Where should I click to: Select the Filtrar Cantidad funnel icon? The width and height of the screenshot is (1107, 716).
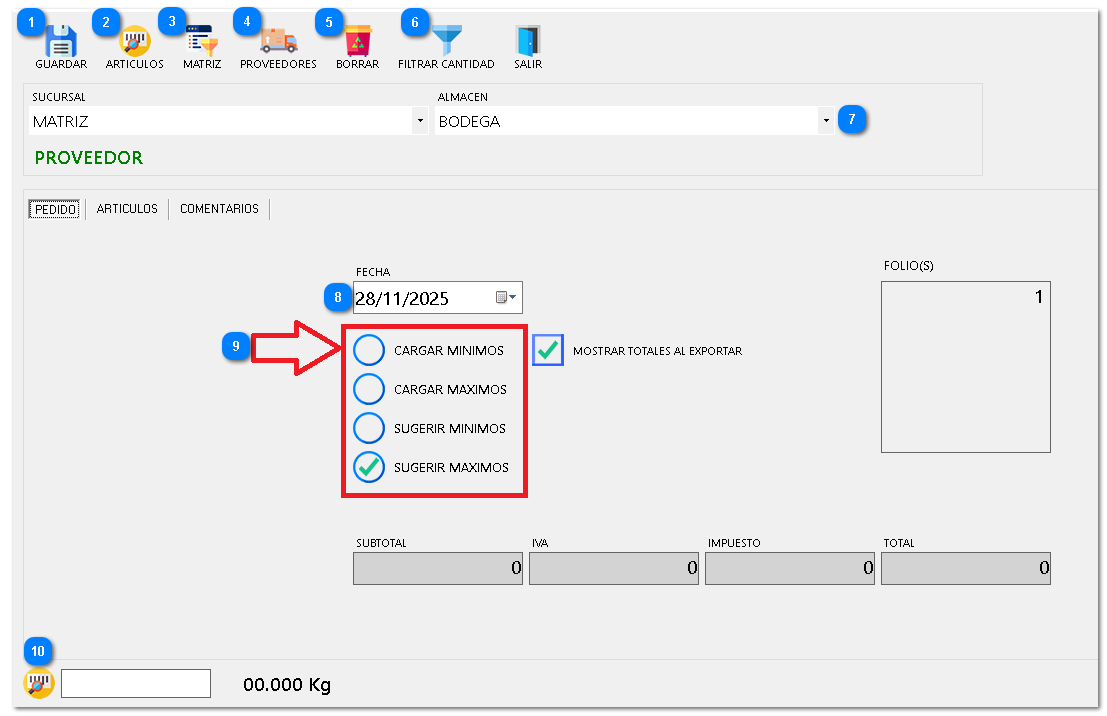pyautogui.click(x=446, y=42)
